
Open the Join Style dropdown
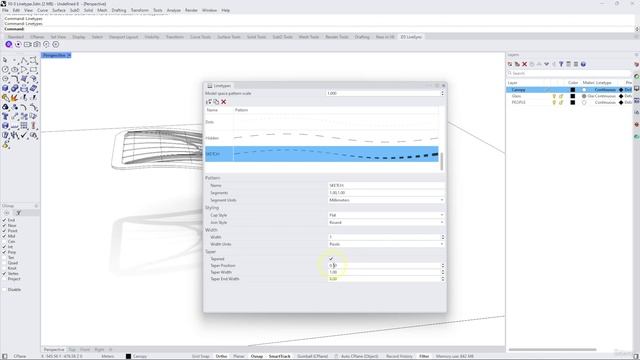click(386, 222)
